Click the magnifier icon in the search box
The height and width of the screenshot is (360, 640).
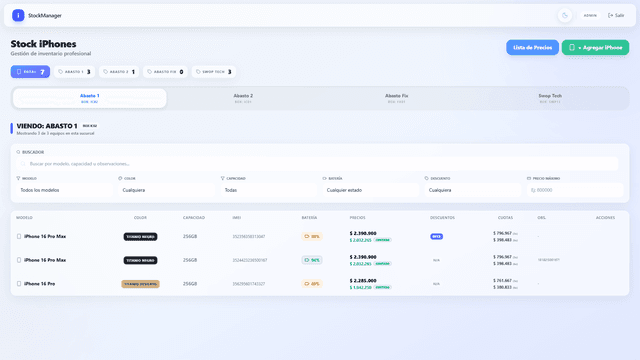pos(23,164)
